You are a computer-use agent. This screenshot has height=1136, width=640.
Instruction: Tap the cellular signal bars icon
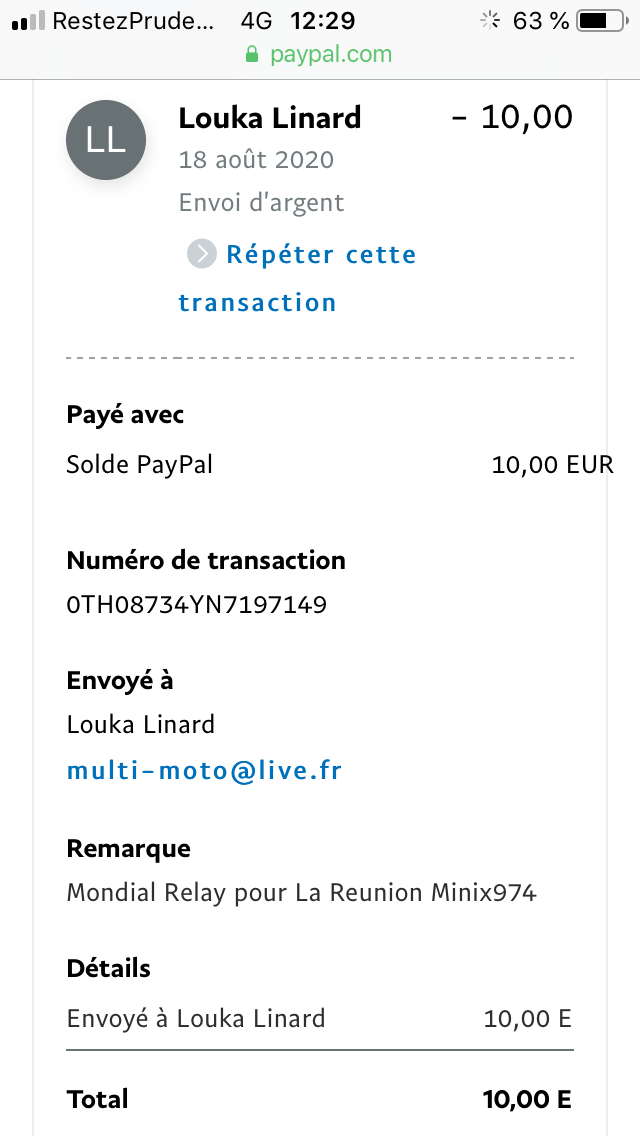[28, 21]
